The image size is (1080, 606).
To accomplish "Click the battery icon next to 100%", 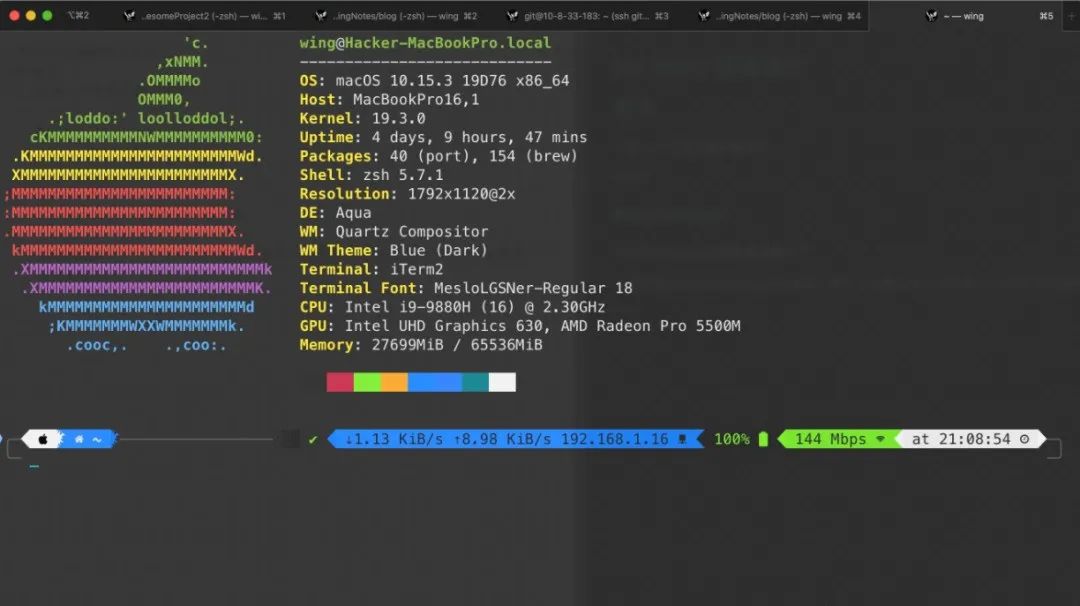I will coord(763,439).
